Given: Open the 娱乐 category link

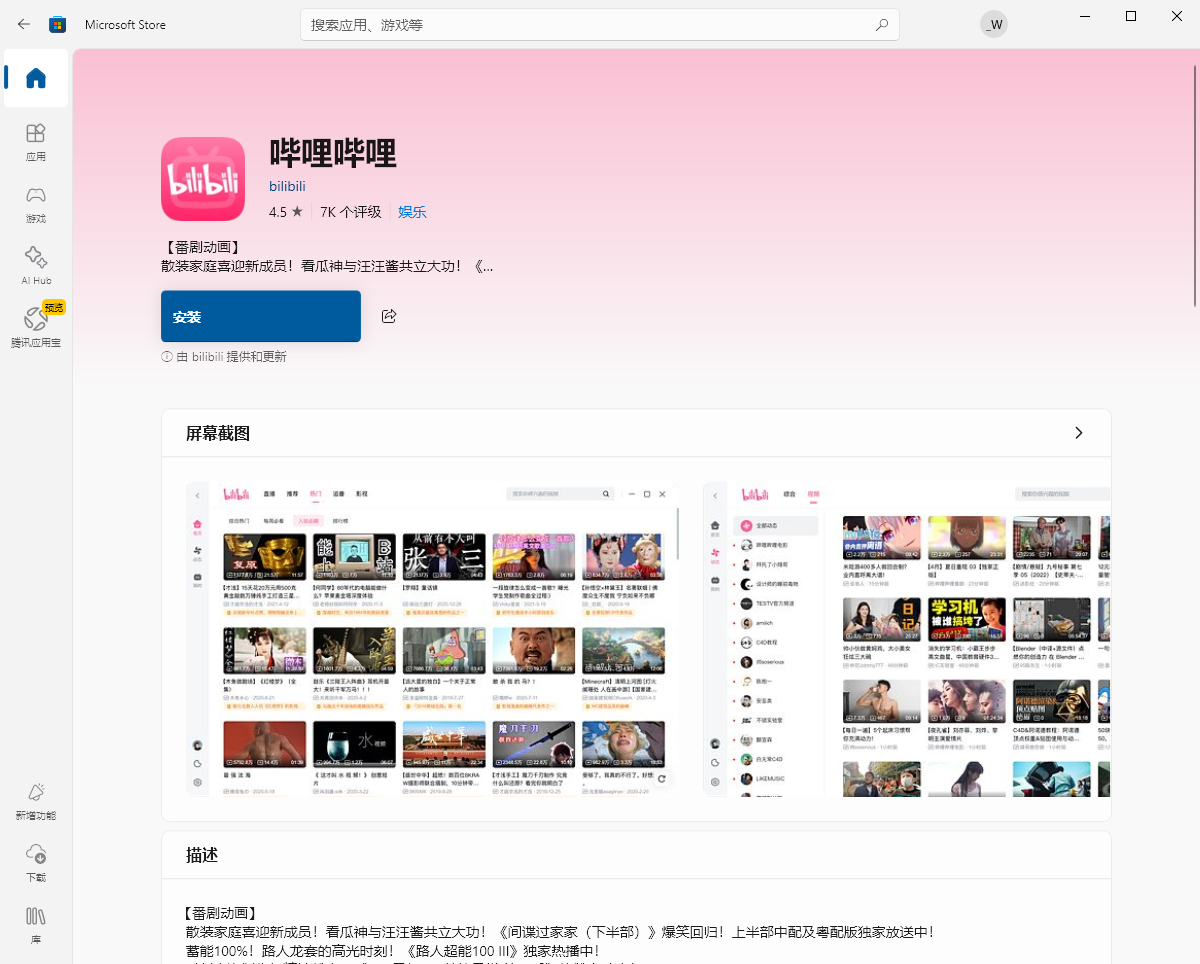Looking at the screenshot, I should (411, 212).
